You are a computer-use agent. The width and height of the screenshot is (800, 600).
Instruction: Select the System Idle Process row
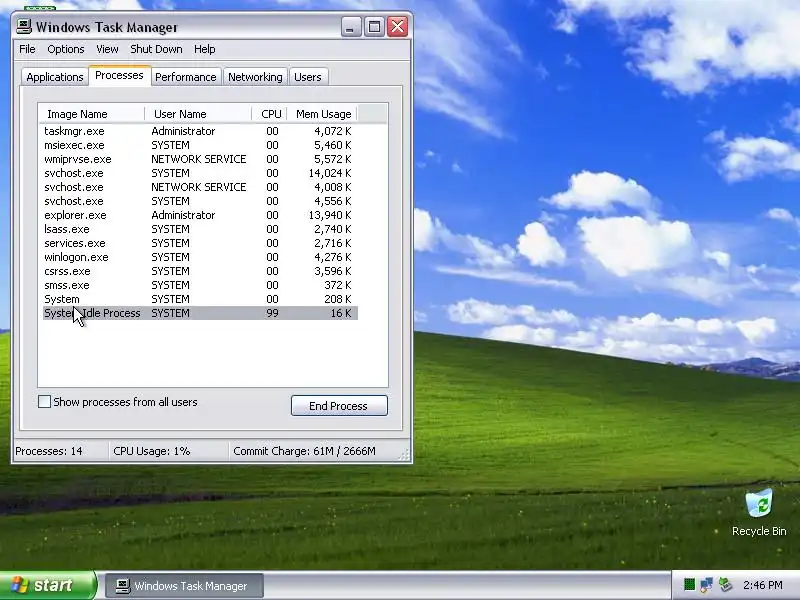200,313
